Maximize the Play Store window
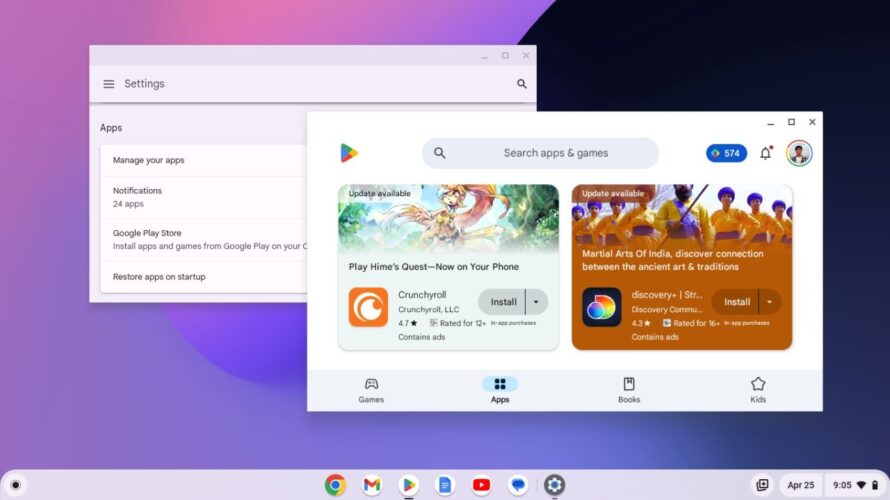890x500 pixels. coord(791,122)
